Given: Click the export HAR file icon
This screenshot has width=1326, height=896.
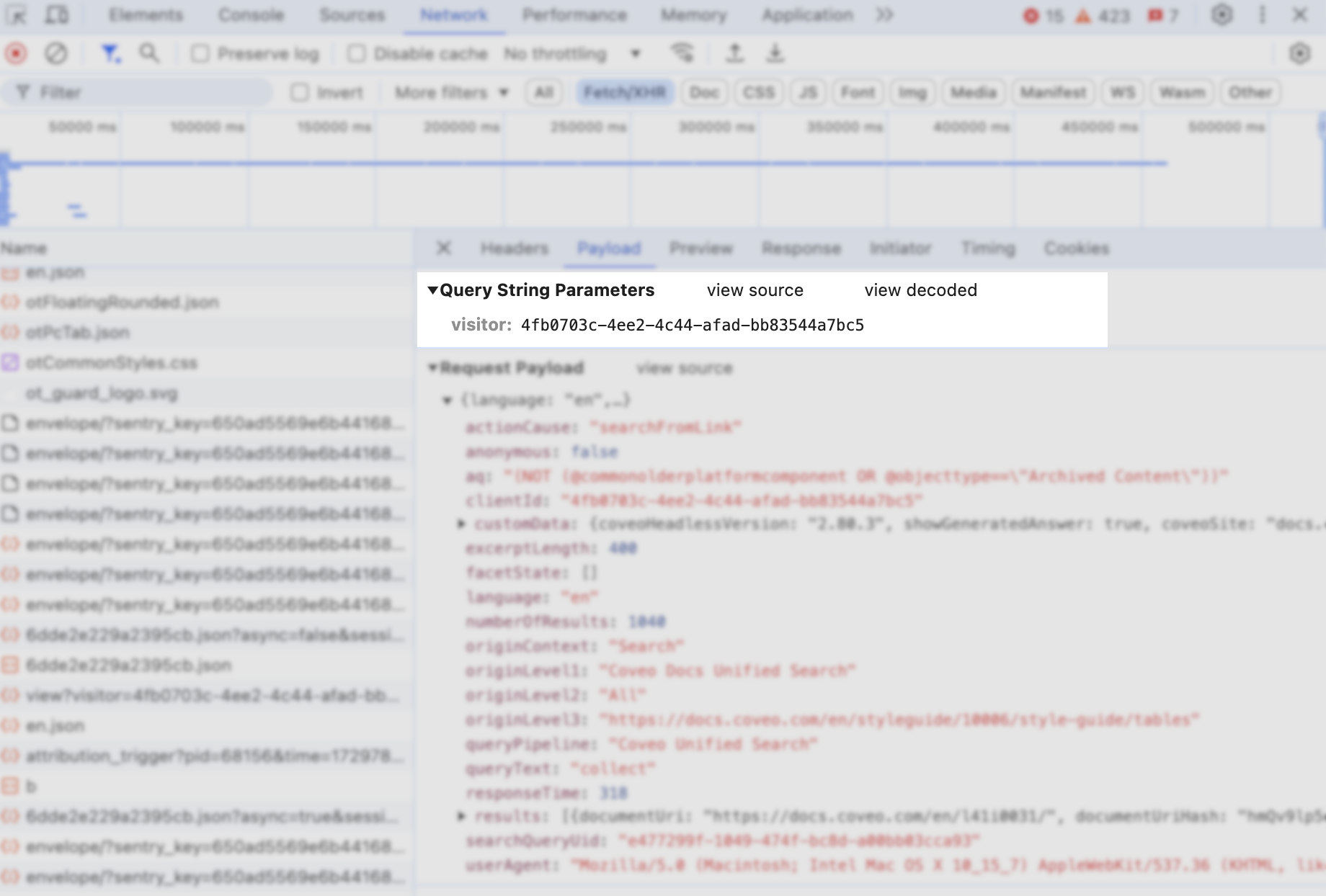Looking at the screenshot, I should click(775, 53).
